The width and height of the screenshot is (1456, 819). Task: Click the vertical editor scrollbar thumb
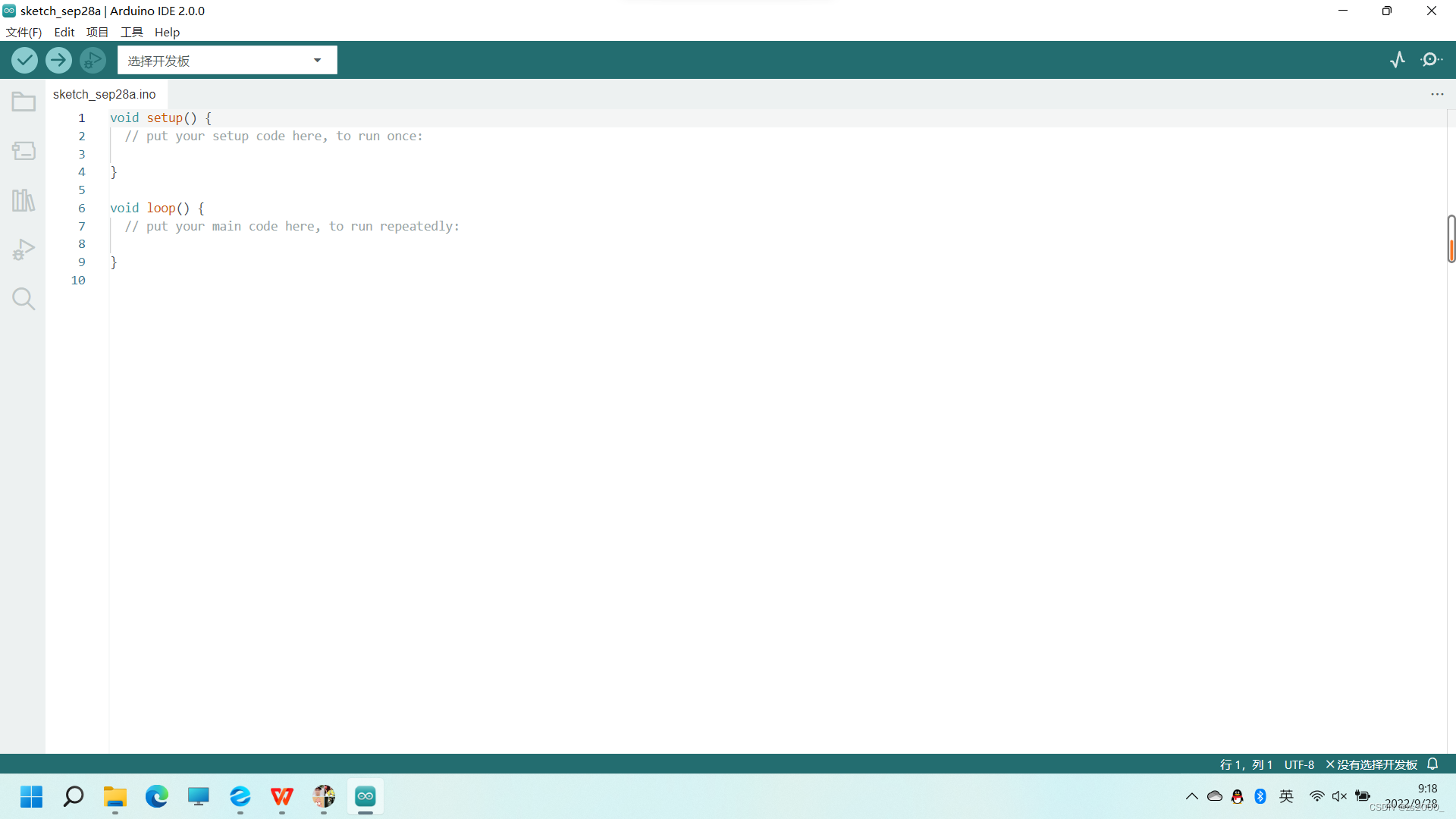coord(1451,239)
